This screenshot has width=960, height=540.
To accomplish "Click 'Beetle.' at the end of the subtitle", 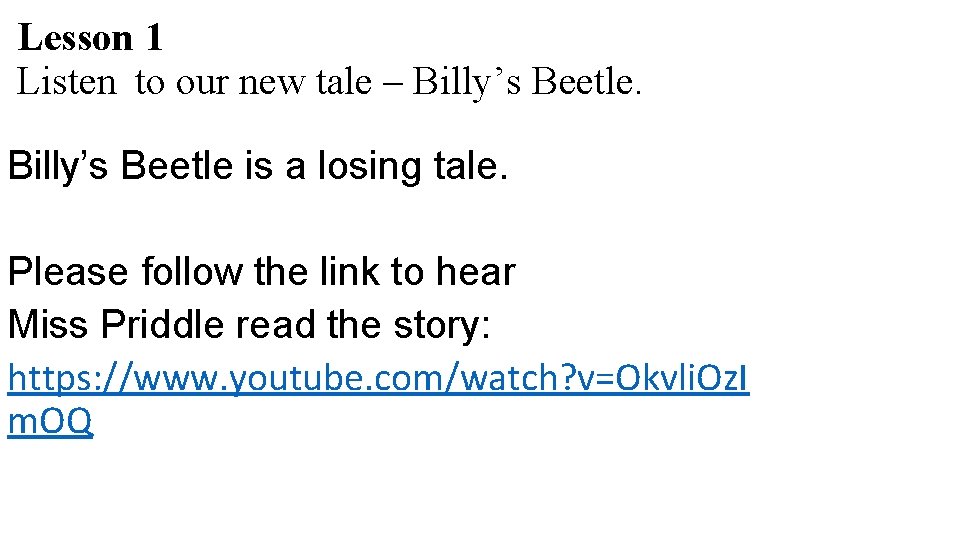I will 587,82.
